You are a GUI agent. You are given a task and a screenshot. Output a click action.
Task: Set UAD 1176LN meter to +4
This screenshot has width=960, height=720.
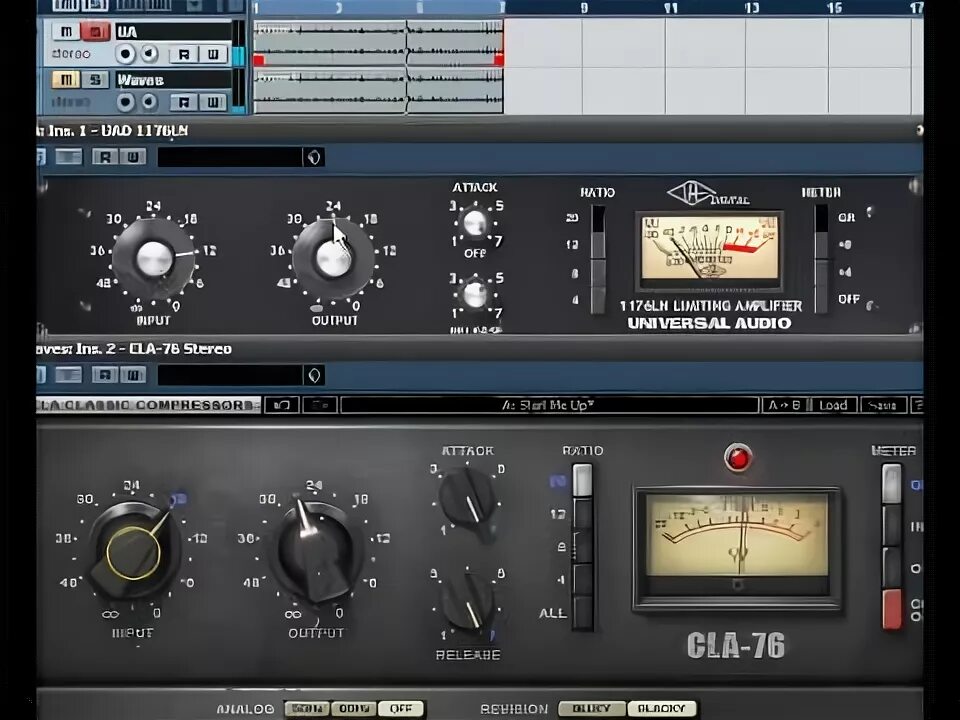(821, 273)
